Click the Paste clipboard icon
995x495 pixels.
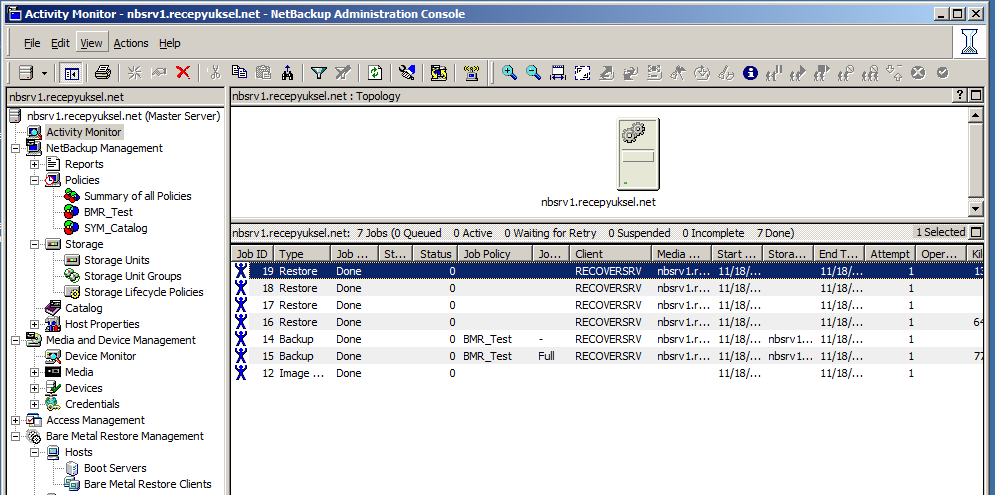click(x=263, y=73)
